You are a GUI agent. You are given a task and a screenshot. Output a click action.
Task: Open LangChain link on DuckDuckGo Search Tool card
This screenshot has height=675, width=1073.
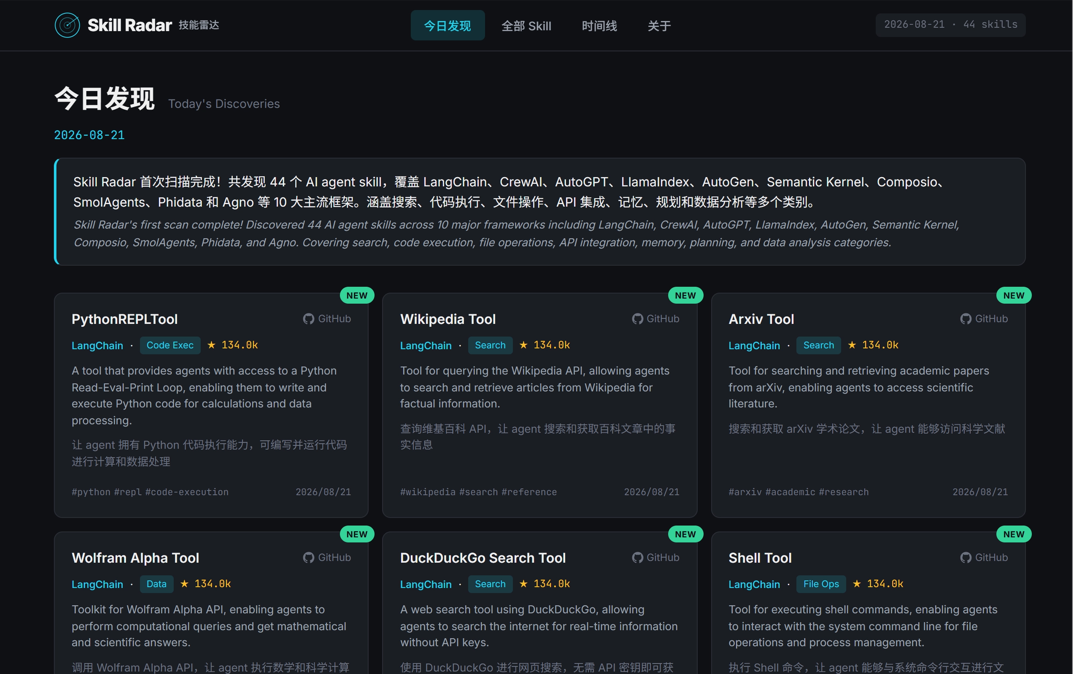pyautogui.click(x=426, y=585)
